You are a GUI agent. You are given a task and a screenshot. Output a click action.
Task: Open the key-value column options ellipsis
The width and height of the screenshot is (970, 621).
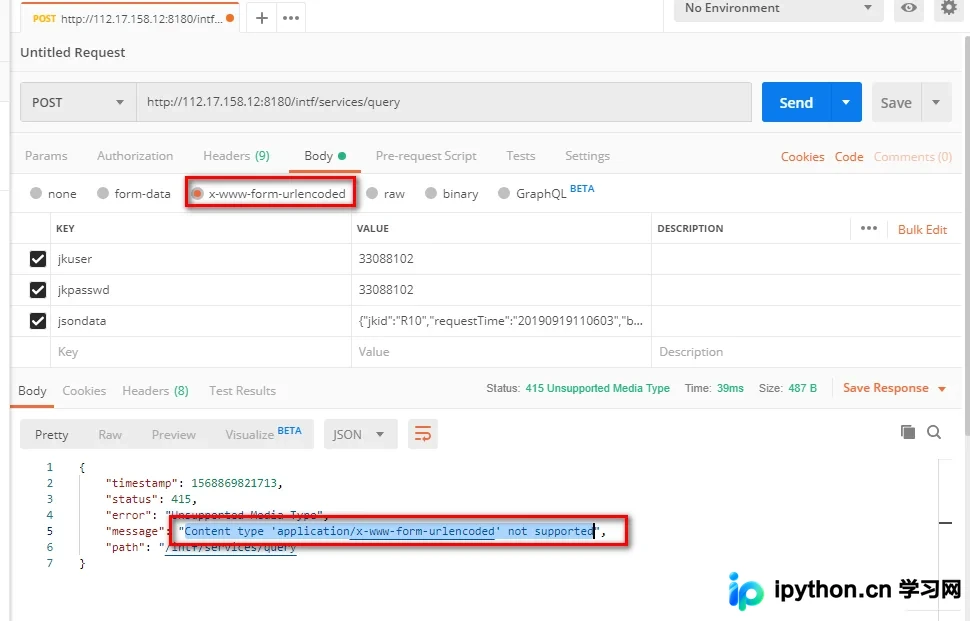tap(869, 228)
